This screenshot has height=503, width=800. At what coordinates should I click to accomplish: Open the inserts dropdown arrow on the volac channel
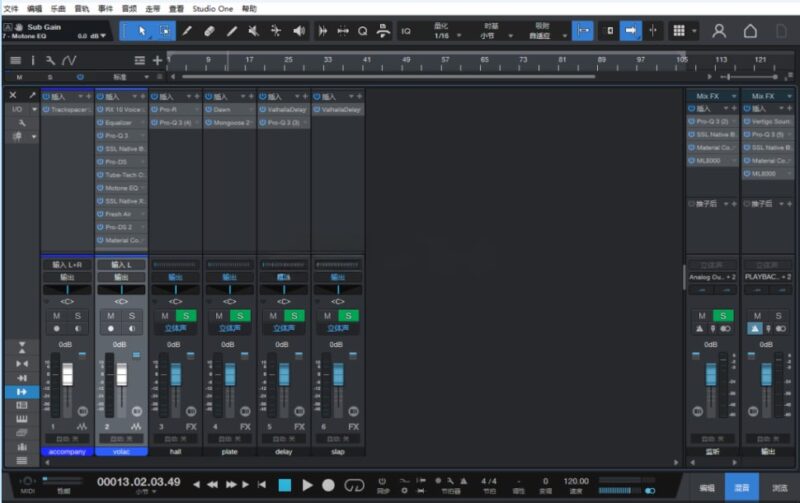[135, 96]
